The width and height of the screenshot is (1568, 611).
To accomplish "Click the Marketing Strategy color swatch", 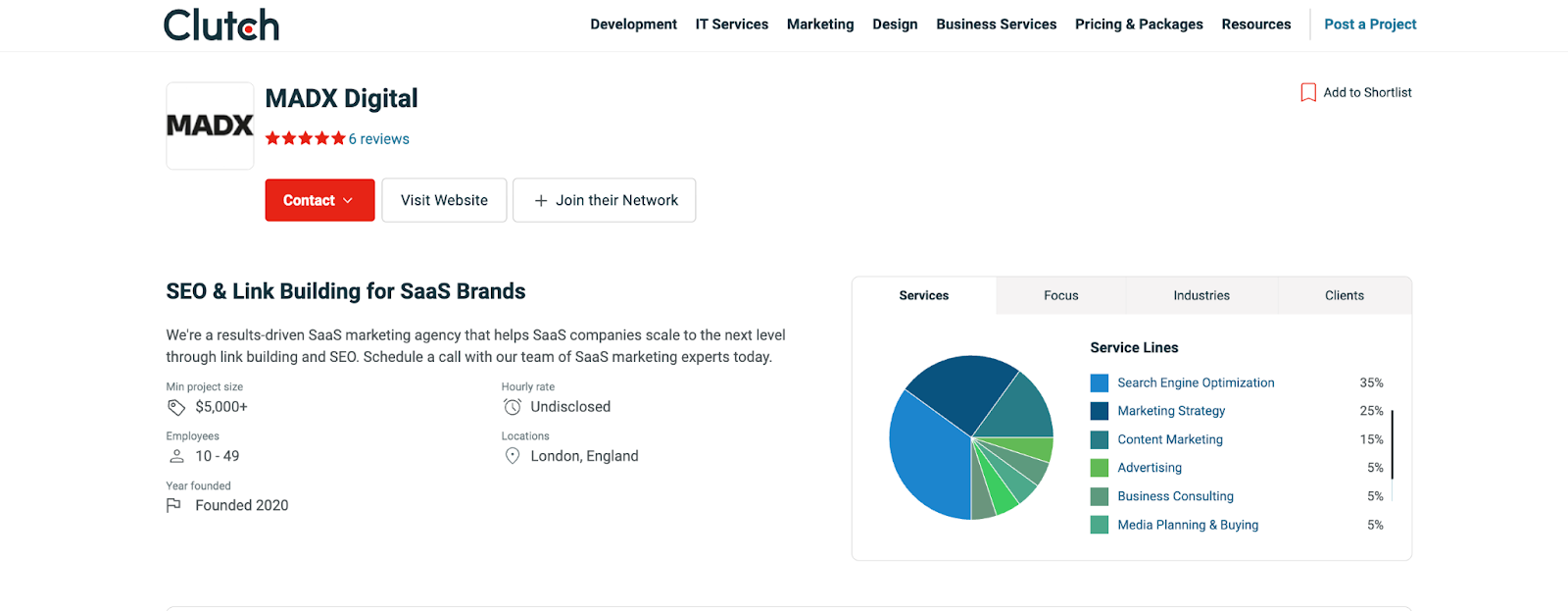I will [x=1100, y=411].
